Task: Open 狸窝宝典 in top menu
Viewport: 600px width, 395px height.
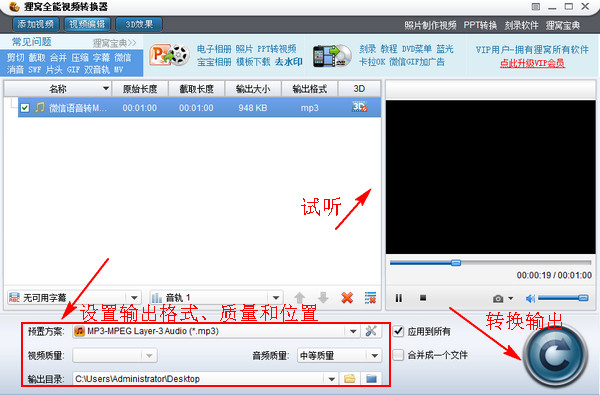Action: coord(562,25)
